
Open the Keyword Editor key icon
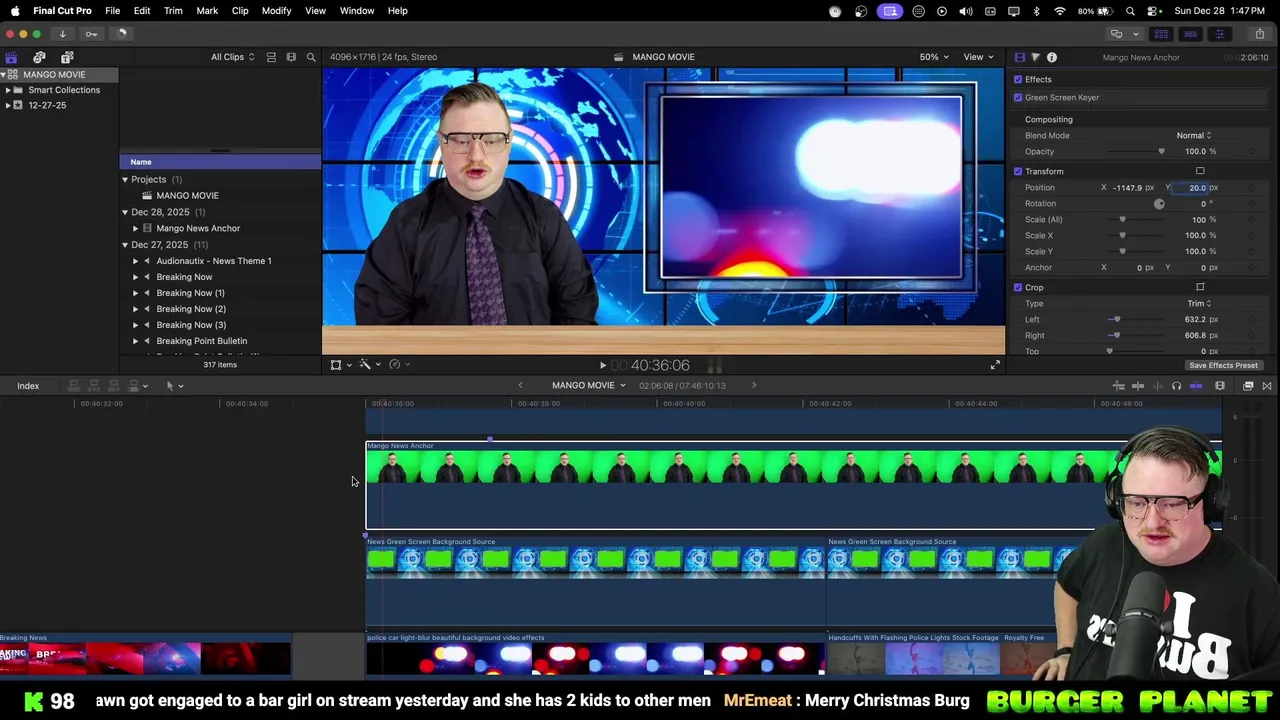pyautogui.click(x=91, y=34)
